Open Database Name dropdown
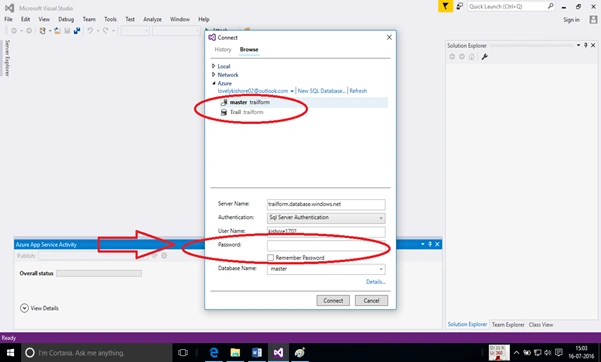 [x=381, y=269]
